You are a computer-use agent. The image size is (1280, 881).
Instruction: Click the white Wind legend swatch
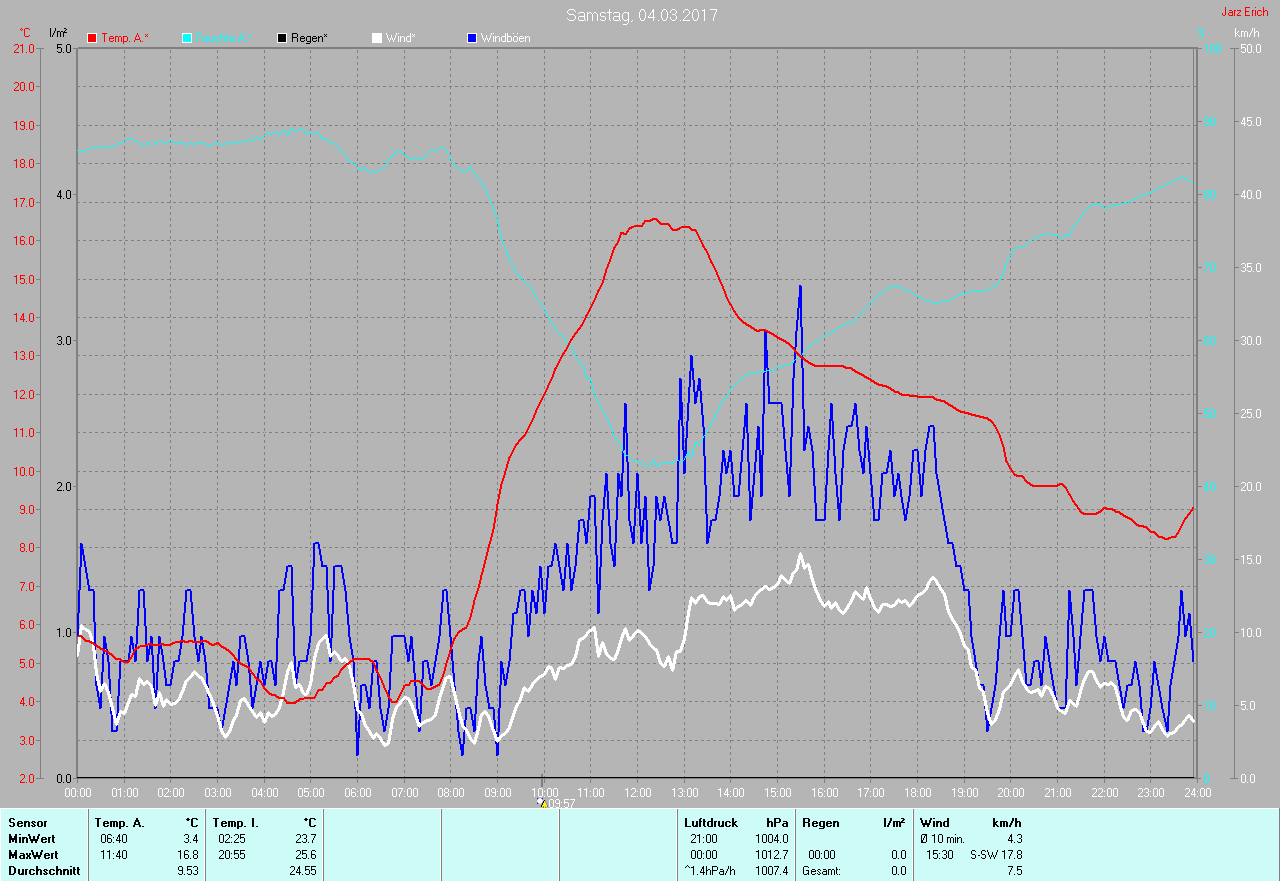click(x=376, y=38)
